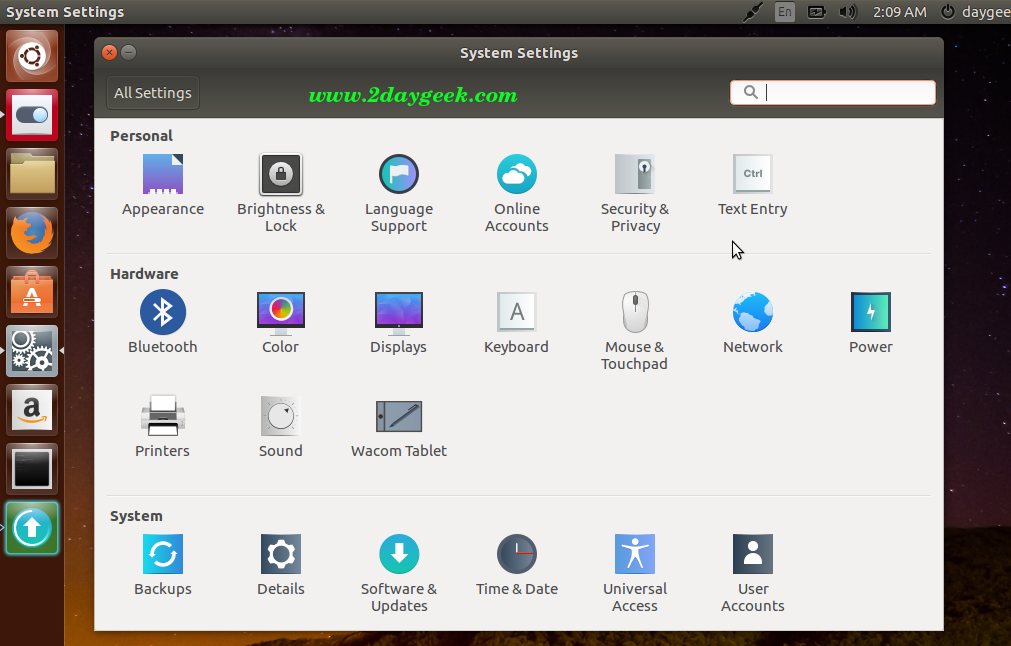Open the power session menu
This screenshot has height=646, width=1011.
tap(948, 12)
